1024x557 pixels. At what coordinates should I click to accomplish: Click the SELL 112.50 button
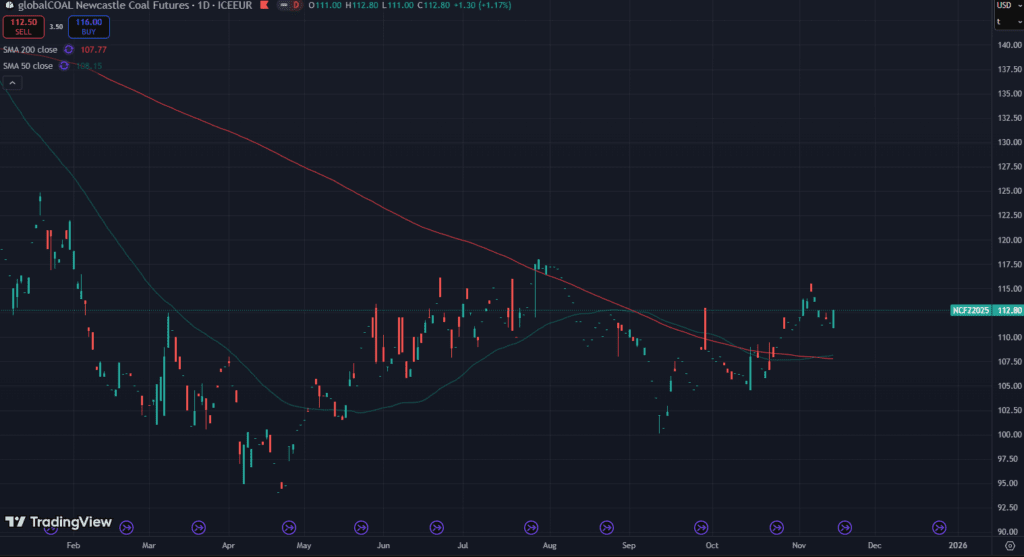[23, 25]
